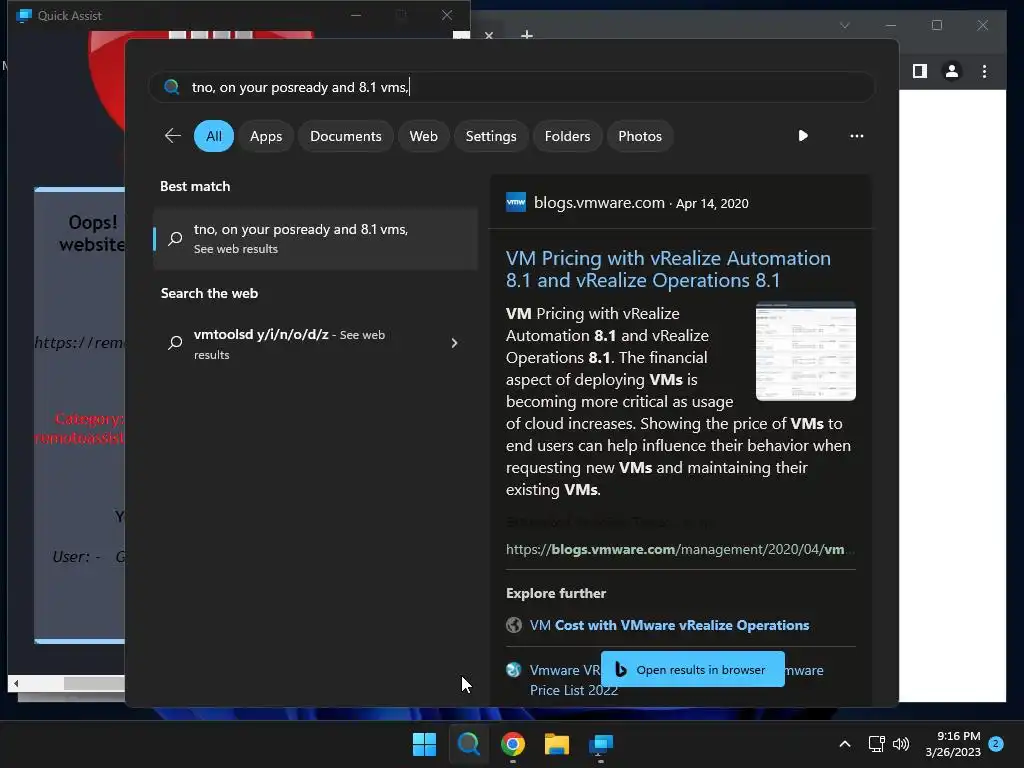Click the globe icon beside VM Cost link
This screenshot has height=768, width=1024.
pos(514,625)
